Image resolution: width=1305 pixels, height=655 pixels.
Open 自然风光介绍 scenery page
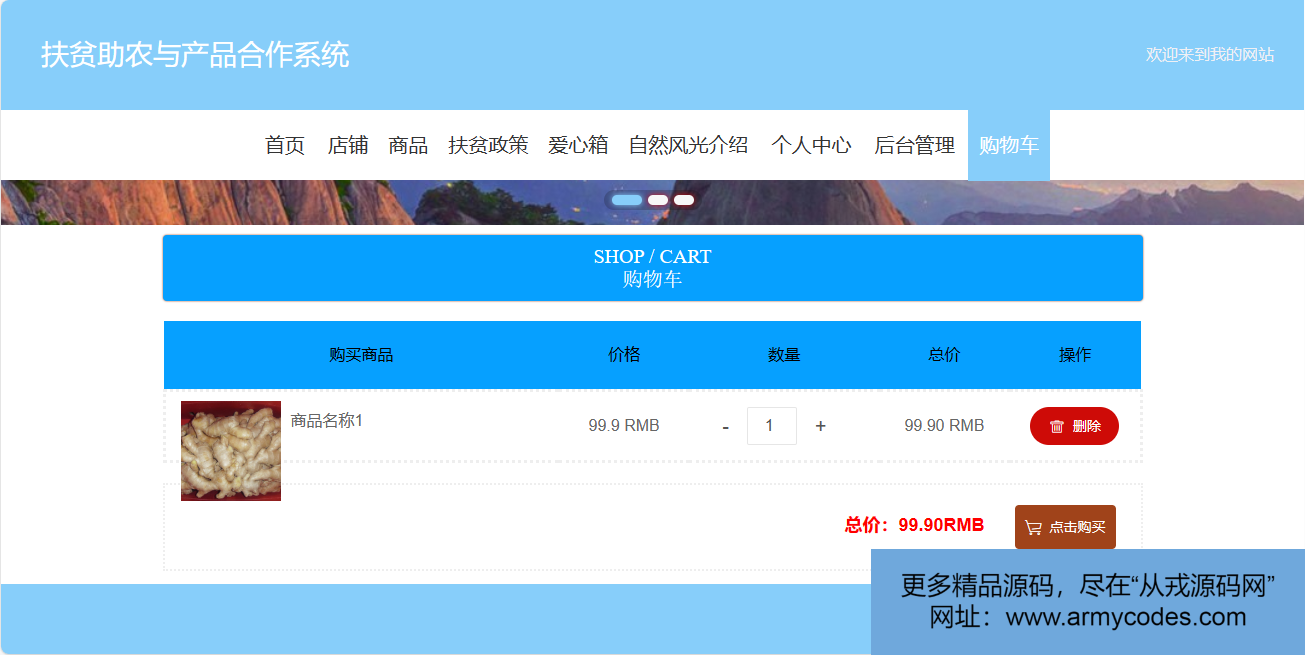coord(688,145)
